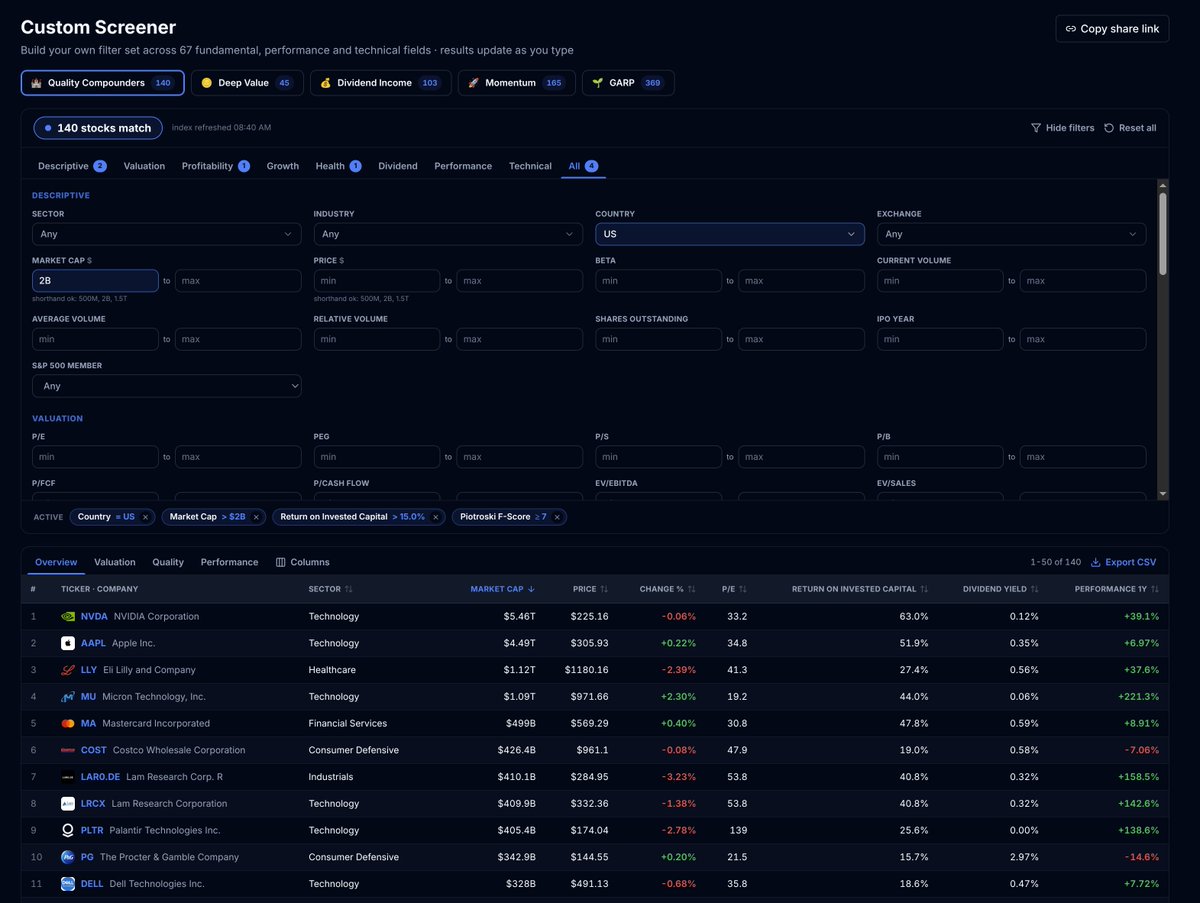
Task: Sort by the P/E column
Action: 734,589
